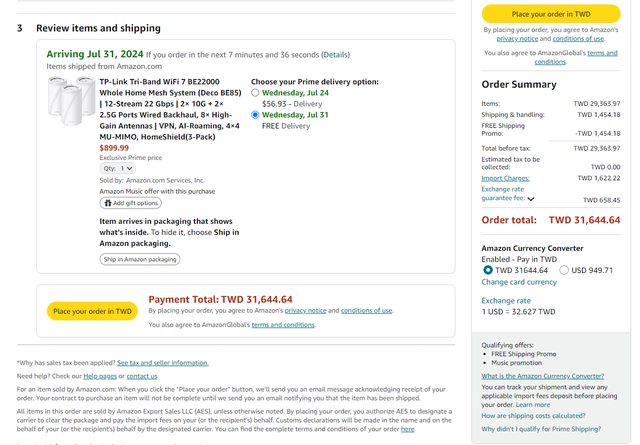Open the TP-Link Deco product thumbnail
640x445 pixels.
coord(70,99)
